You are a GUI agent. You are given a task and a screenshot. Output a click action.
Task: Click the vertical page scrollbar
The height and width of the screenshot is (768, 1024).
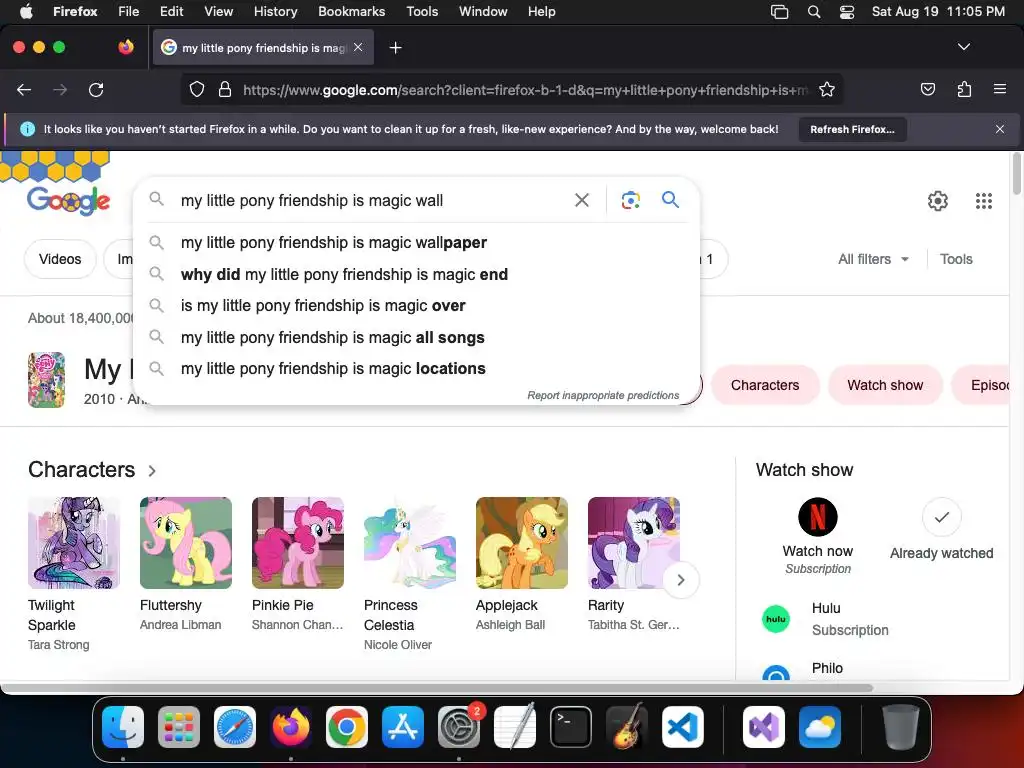[1017, 174]
